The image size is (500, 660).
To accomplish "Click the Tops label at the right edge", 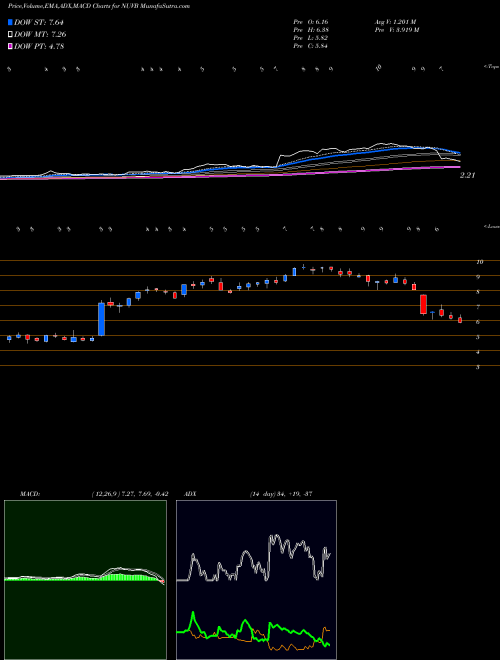I will pos(492,67).
